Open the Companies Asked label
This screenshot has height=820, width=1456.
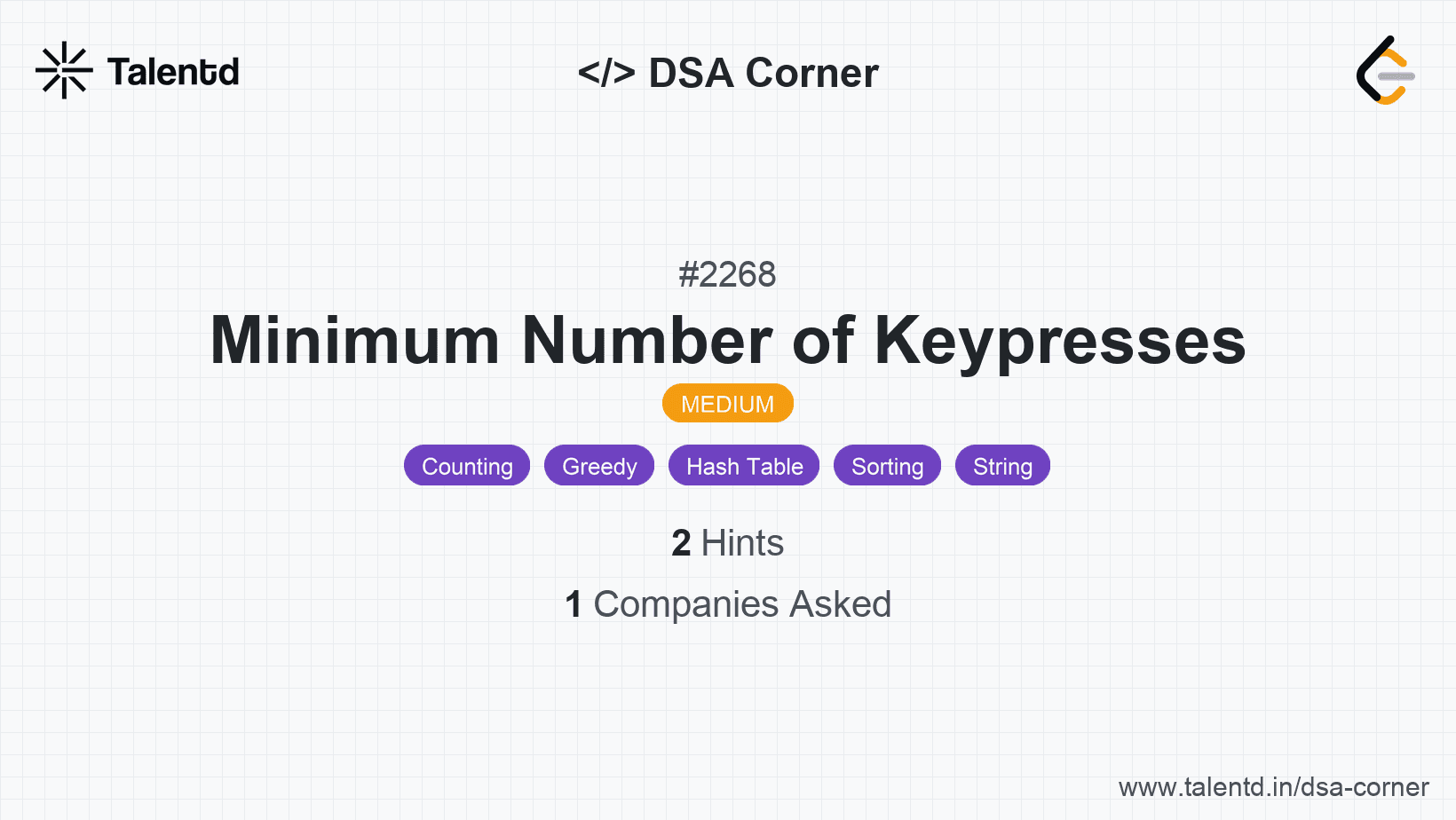pos(742,604)
